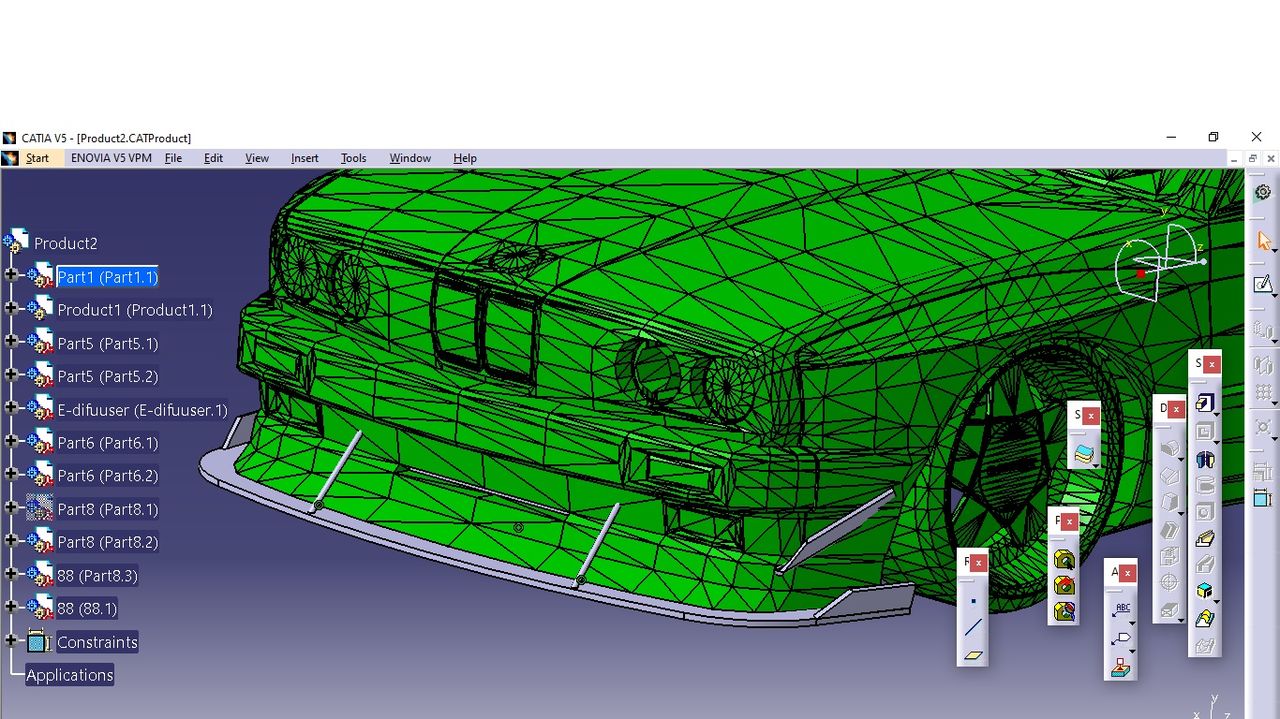Select the Applications tree entry
The height and width of the screenshot is (719, 1280).
(70, 675)
